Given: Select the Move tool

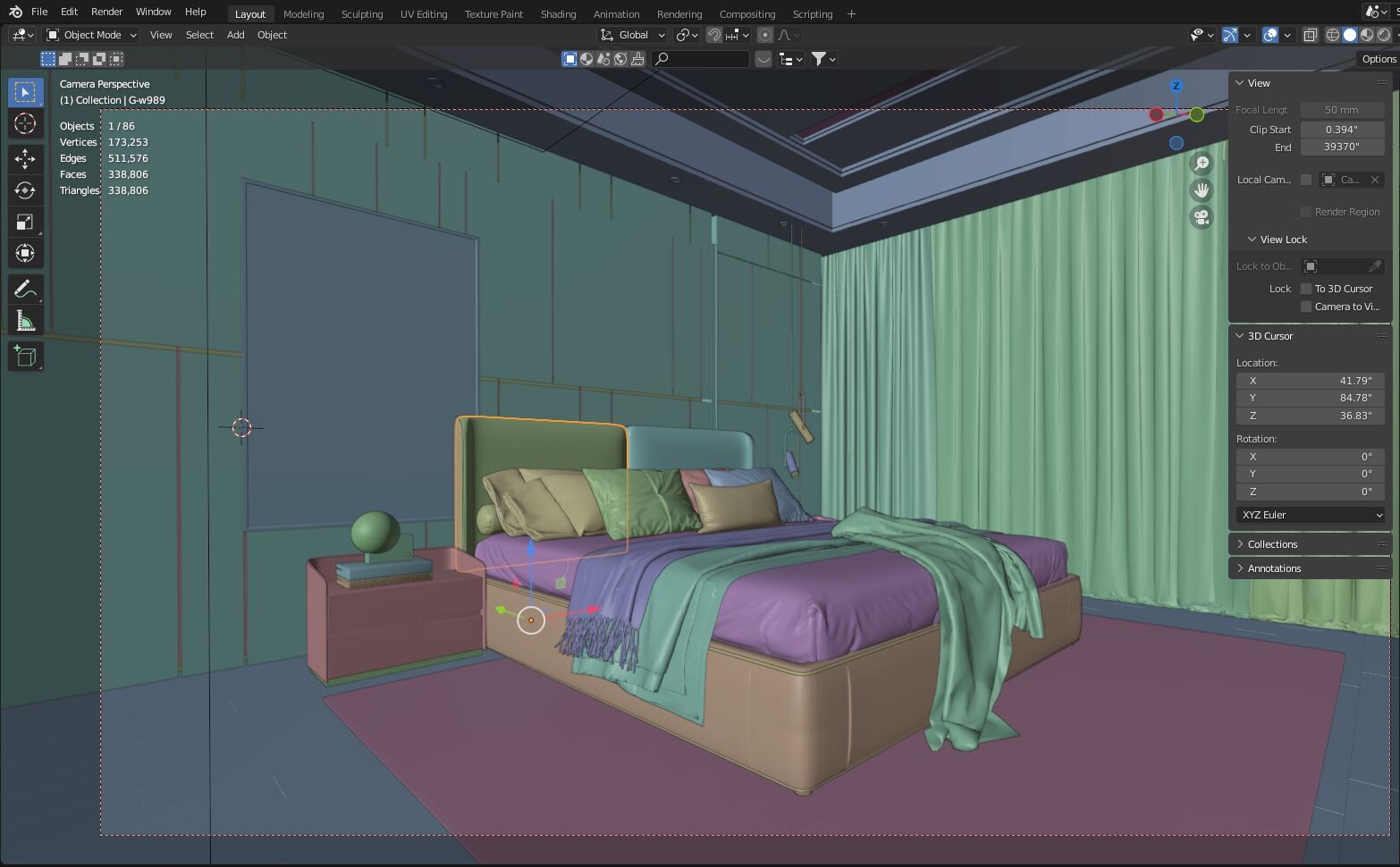Looking at the screenshot, I should 25,159.
